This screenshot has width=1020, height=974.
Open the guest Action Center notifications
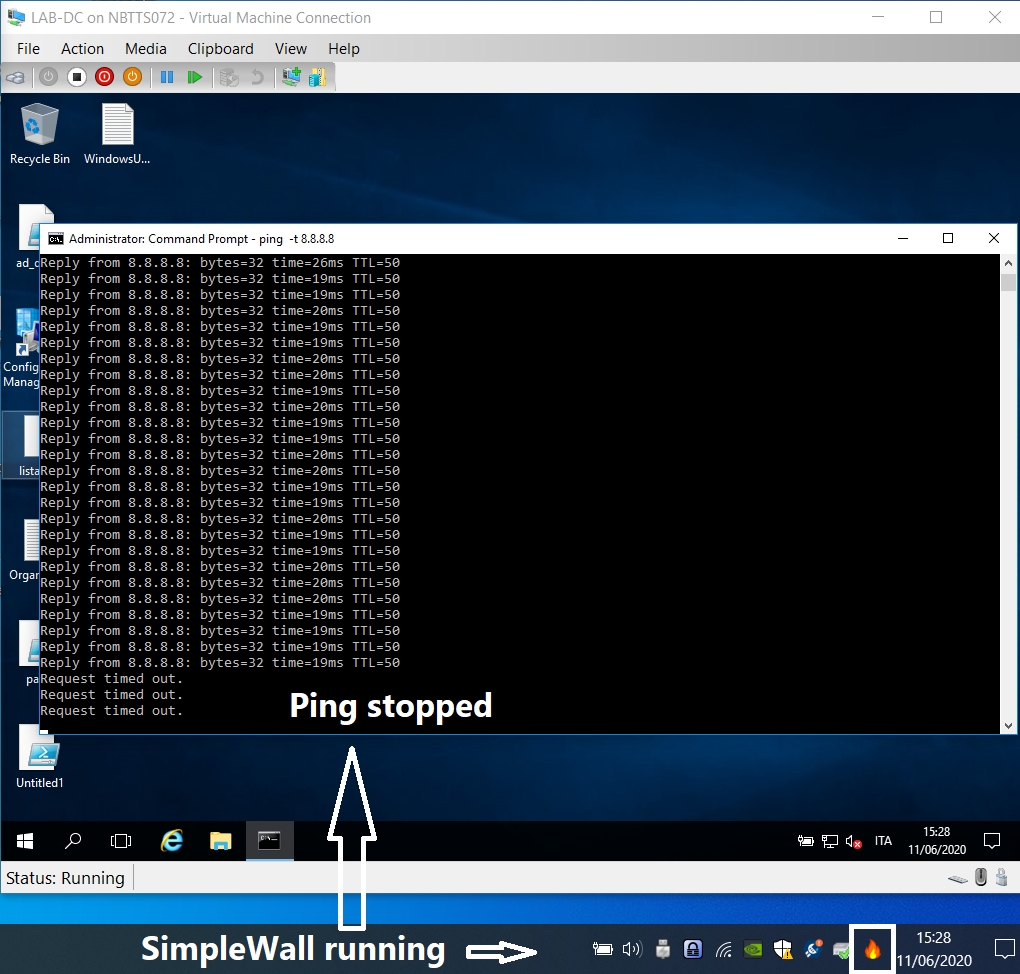(991, 840)
